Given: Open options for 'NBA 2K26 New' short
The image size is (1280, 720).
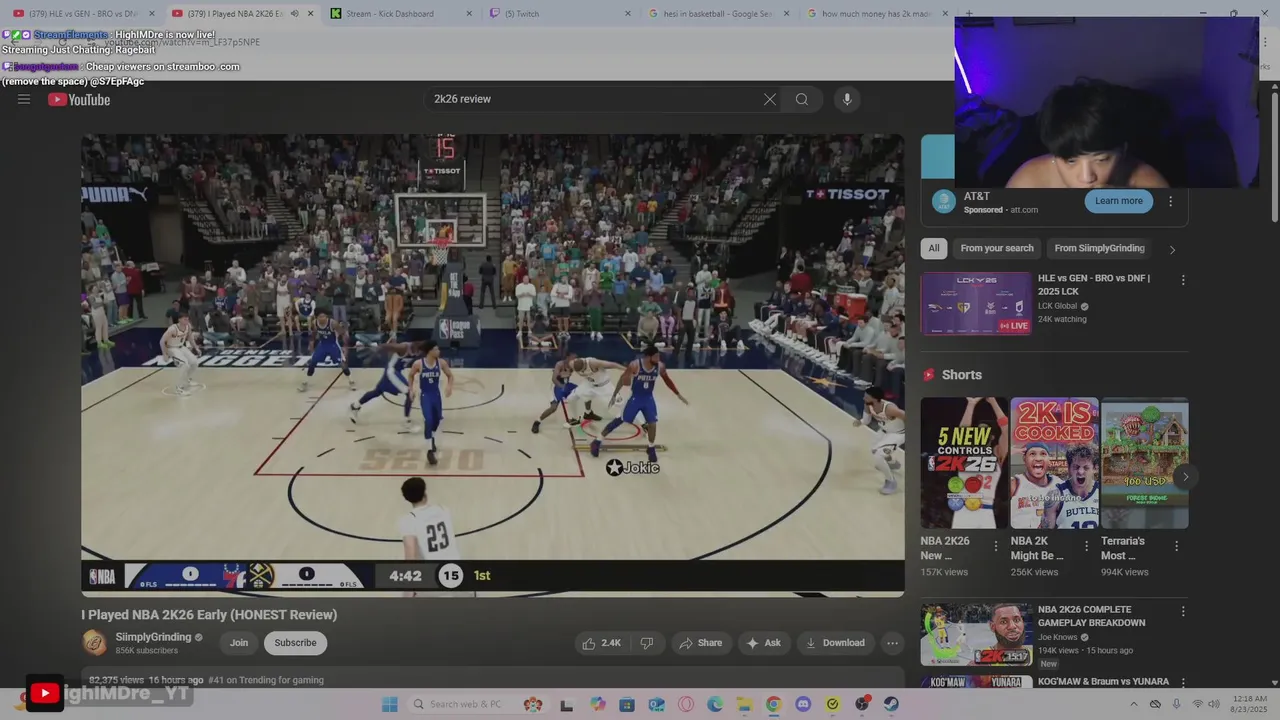Looking at the screenshot, I should pyautogui.click(x=995, y=546).
